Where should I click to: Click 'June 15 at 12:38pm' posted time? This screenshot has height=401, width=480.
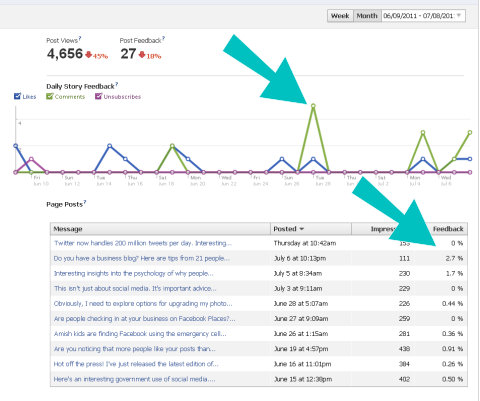pos(303,379)
